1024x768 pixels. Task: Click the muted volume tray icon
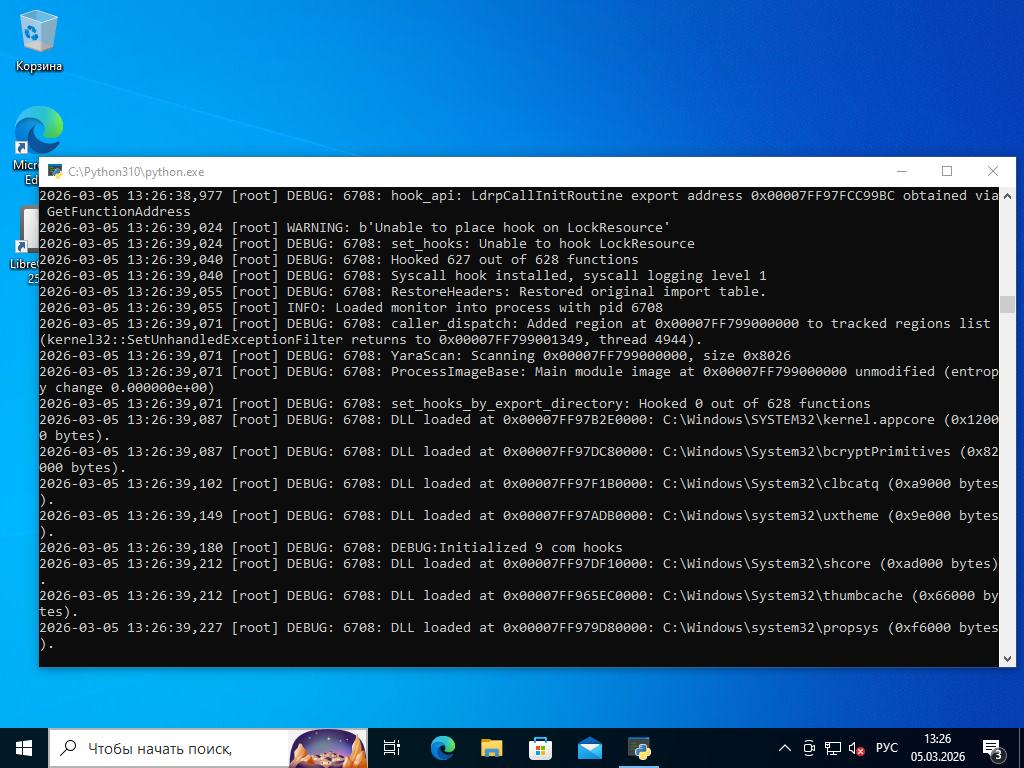[856, 748]
